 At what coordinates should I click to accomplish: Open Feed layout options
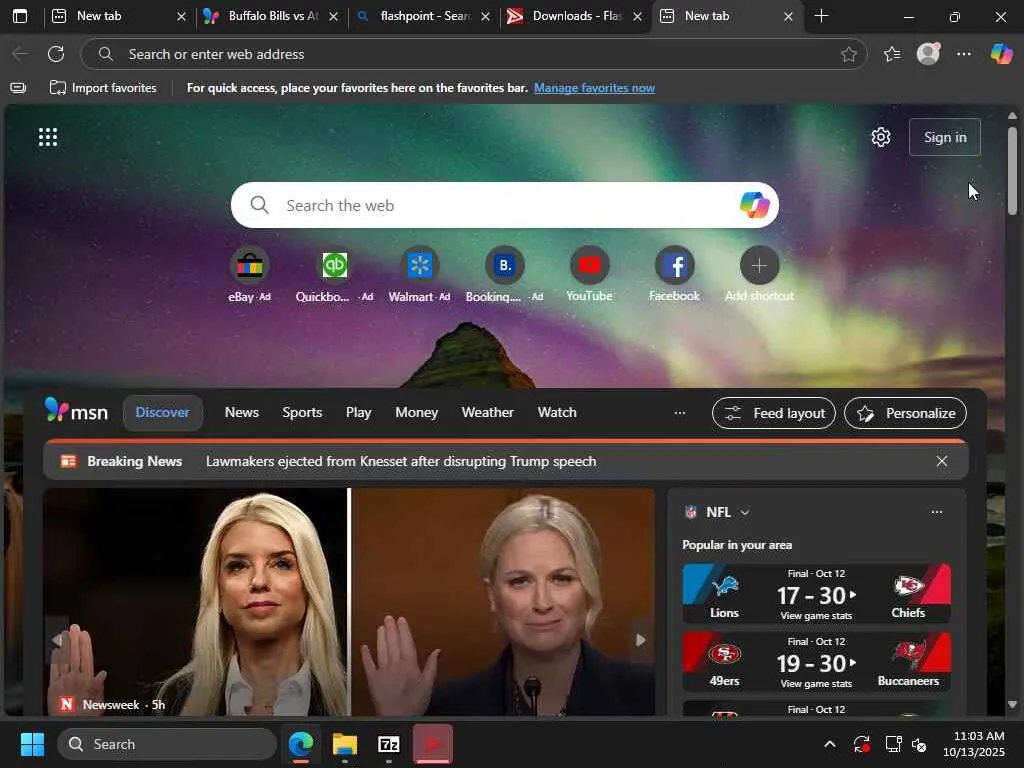(x=774, y=413)
